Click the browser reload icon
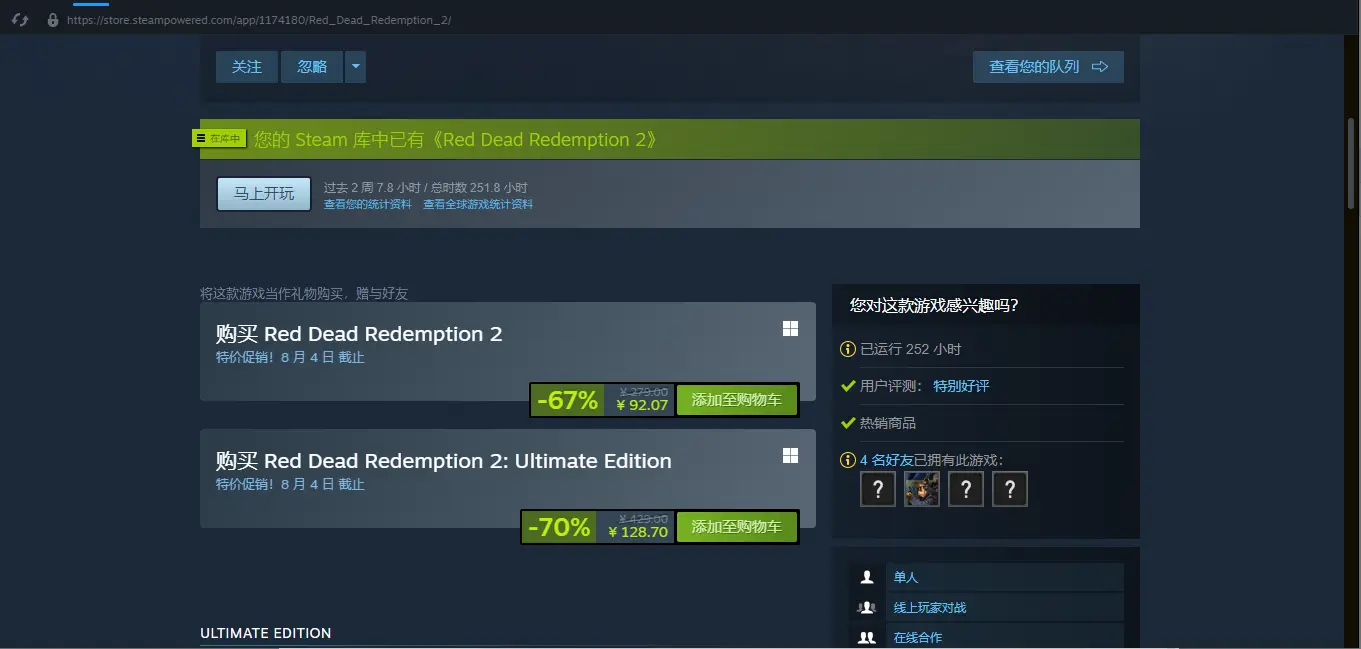The width and height of the screenshot is (1361, 649). click(x=20, y=19)
